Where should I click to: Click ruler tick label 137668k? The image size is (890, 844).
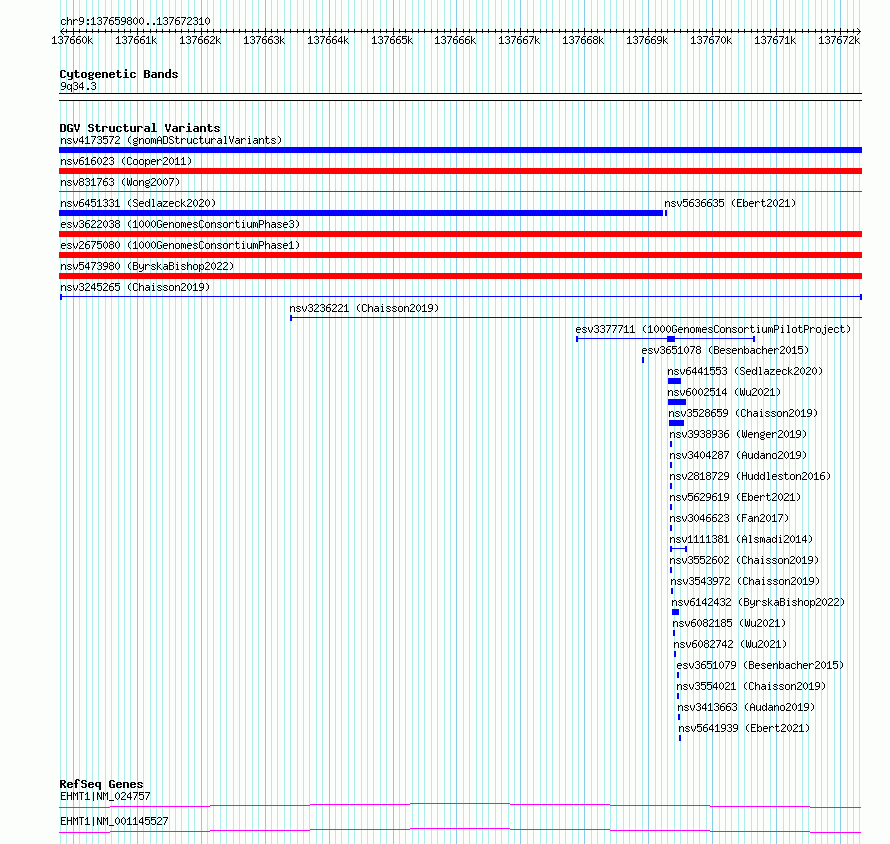click(583, 41)
